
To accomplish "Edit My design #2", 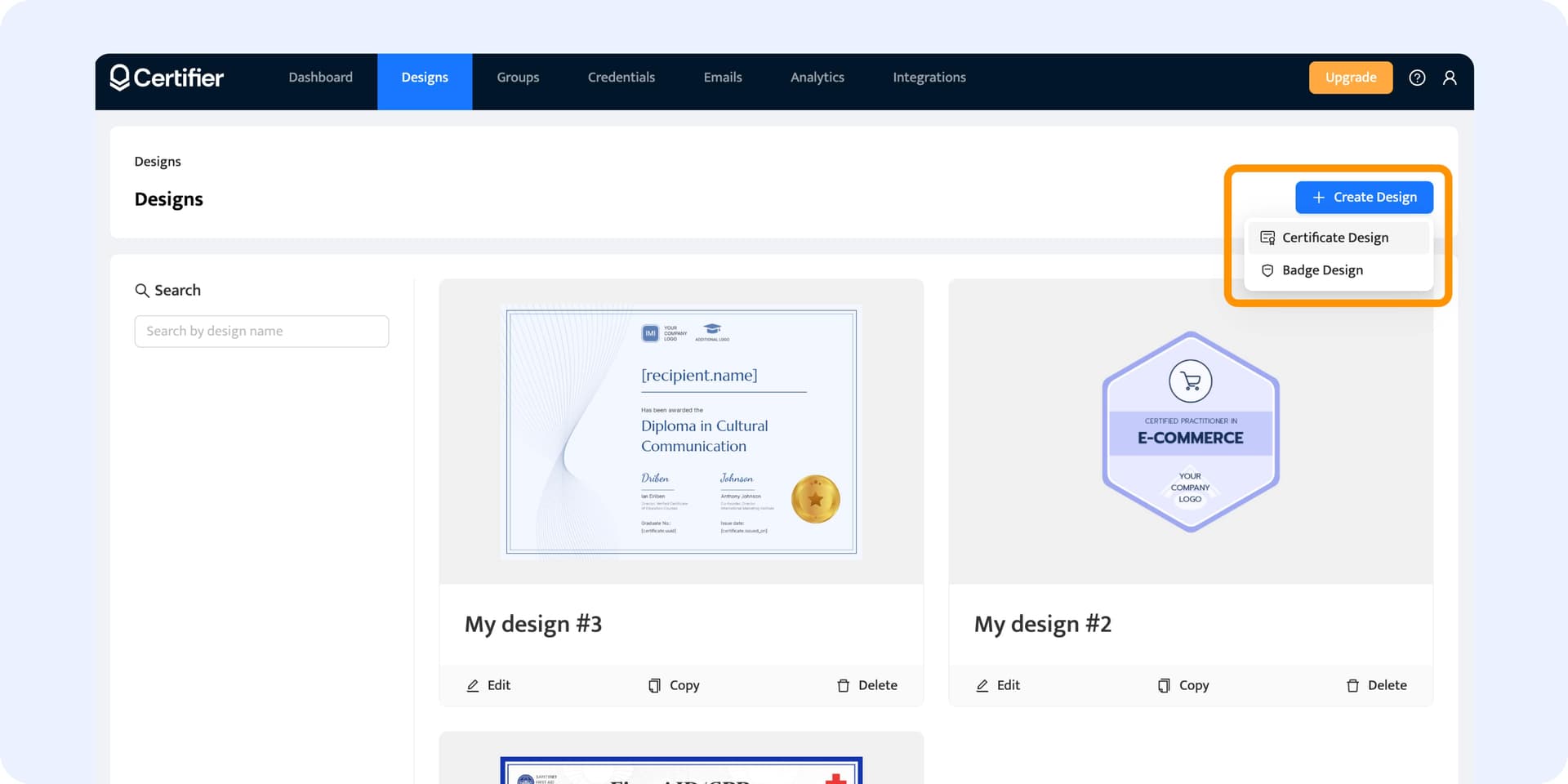I will click(x=998, y=685).
